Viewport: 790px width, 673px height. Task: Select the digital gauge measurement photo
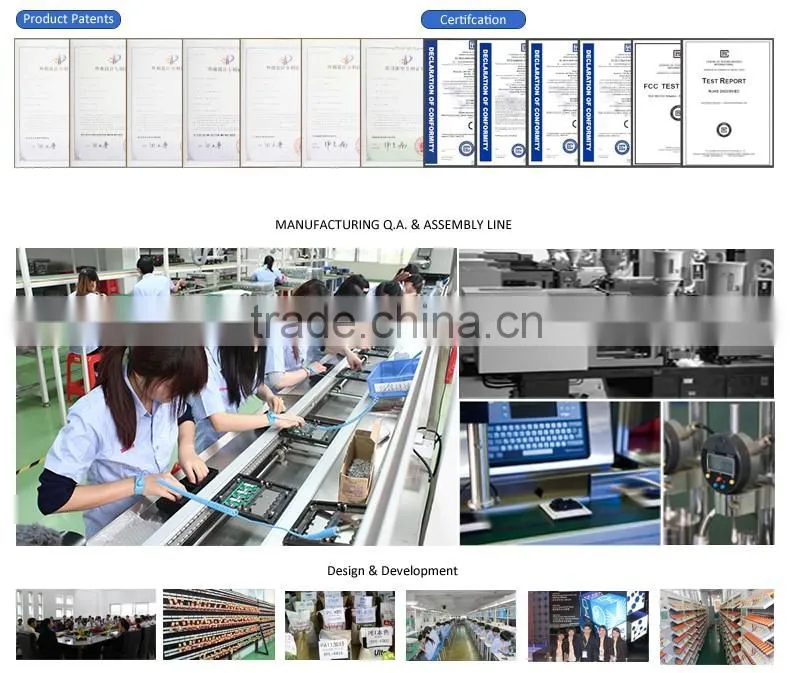click(718, 473)
